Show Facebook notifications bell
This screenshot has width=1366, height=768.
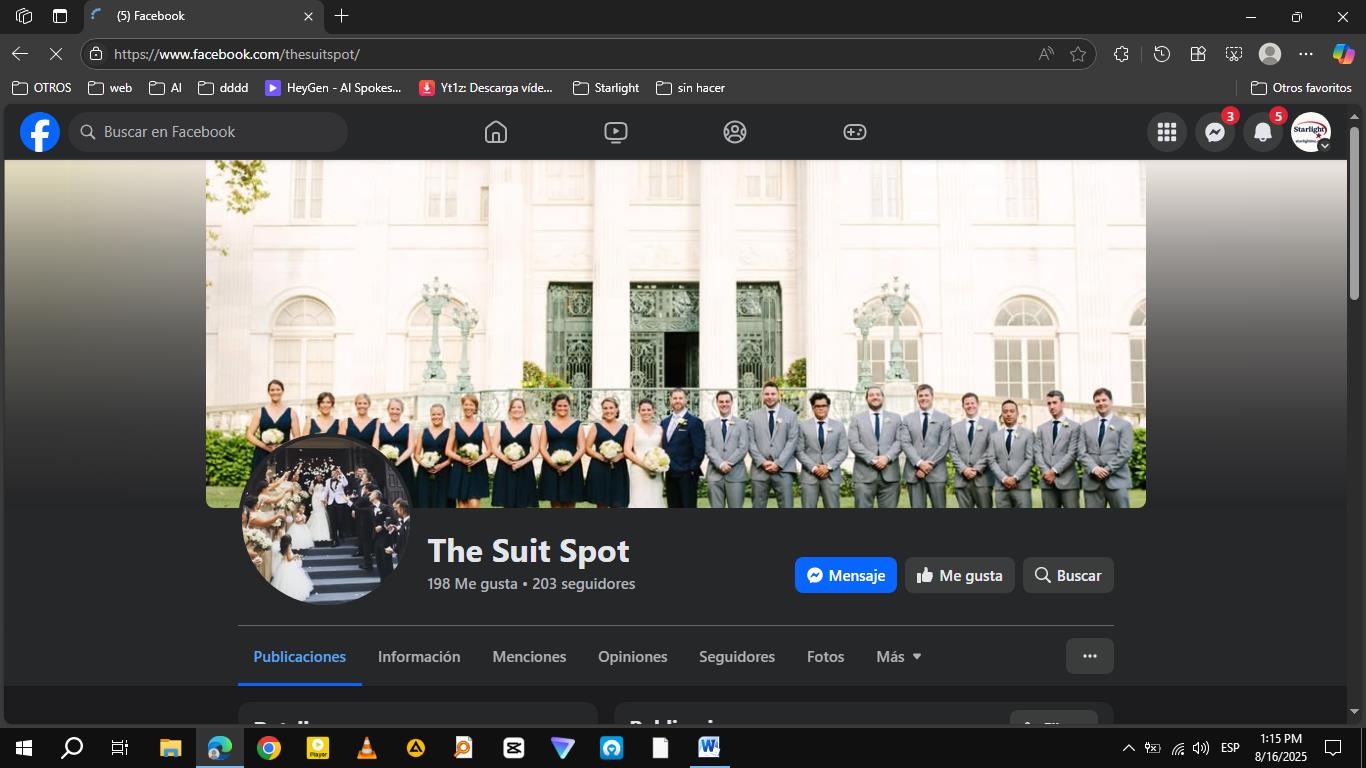[x=1263, y=132]
